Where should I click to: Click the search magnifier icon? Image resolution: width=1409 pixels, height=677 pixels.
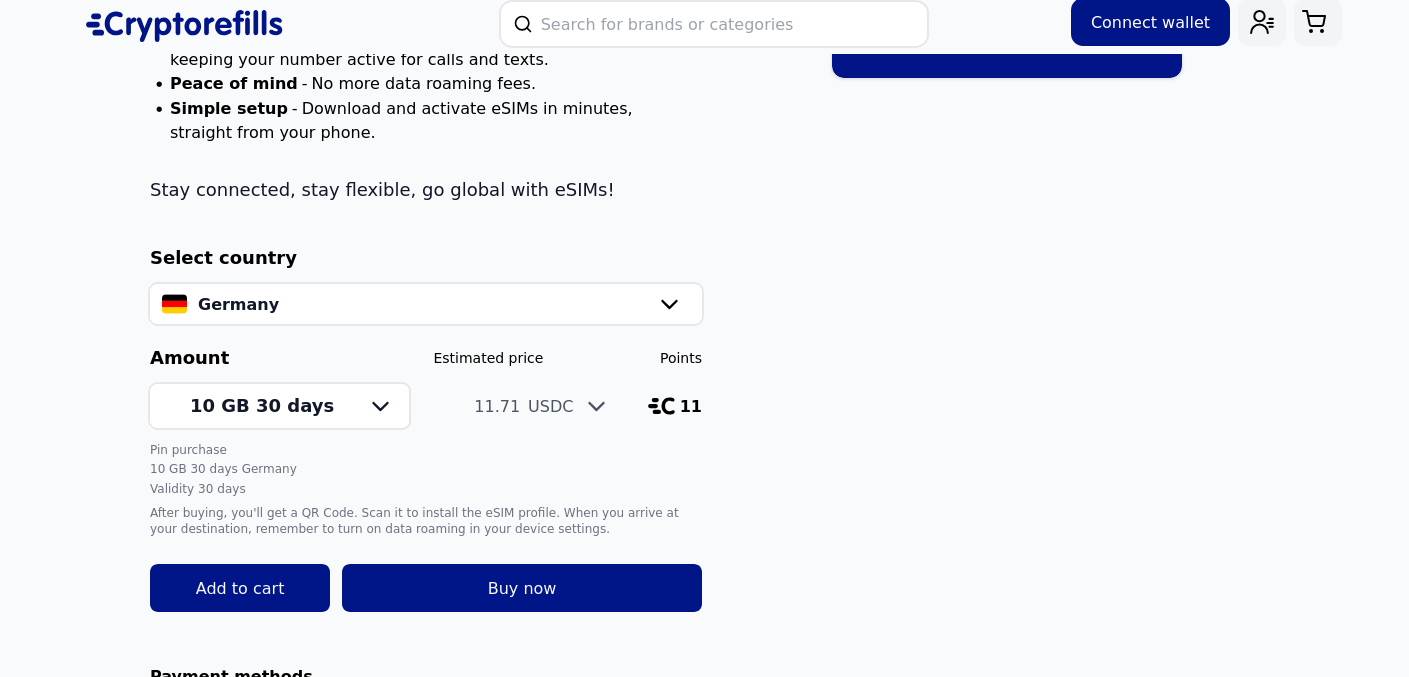[x=523, y=24]
